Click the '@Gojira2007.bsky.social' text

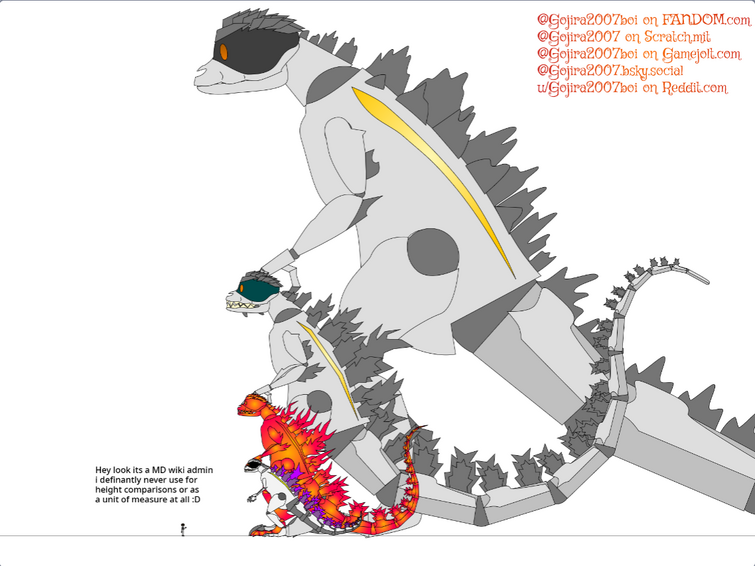[x=610, y=71]
